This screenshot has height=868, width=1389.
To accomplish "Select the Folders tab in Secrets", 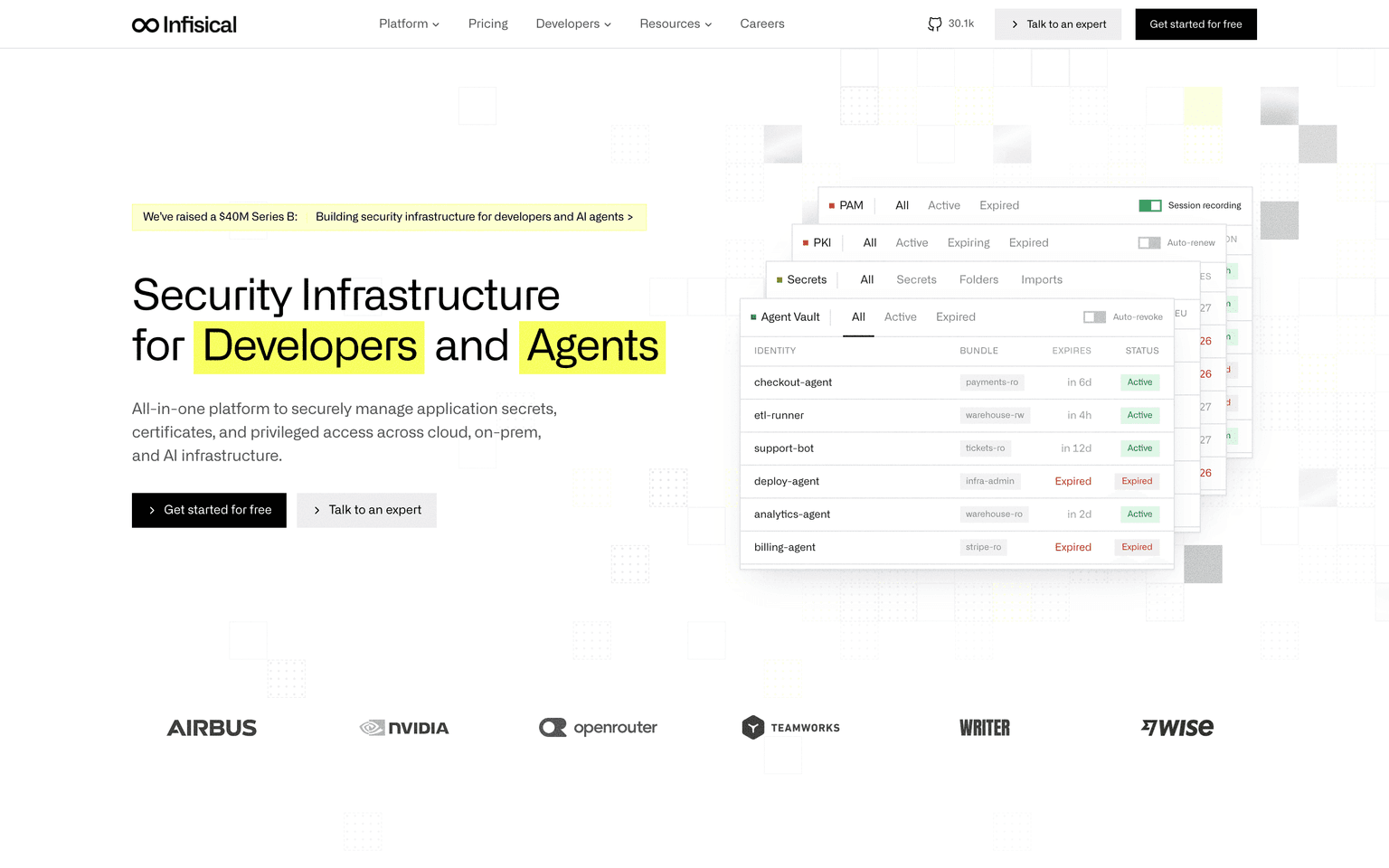I will pos(979,280).
